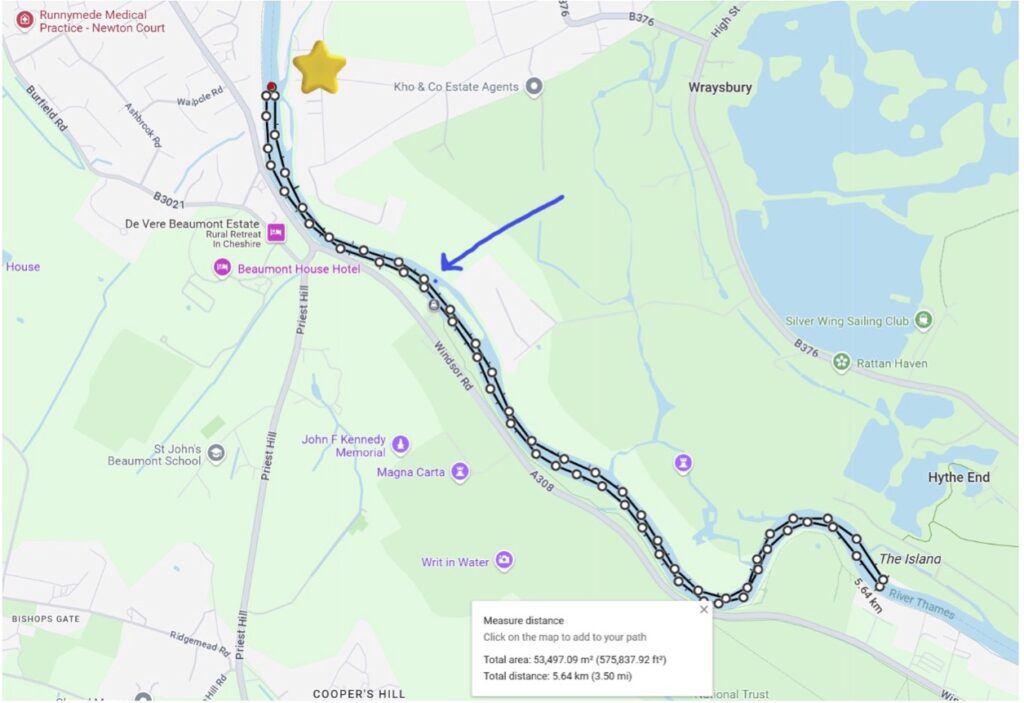Open the Rattan Haven flower icon
Image resolution: width=1024 pixels, height=703 pixels.
coord(842,362)
